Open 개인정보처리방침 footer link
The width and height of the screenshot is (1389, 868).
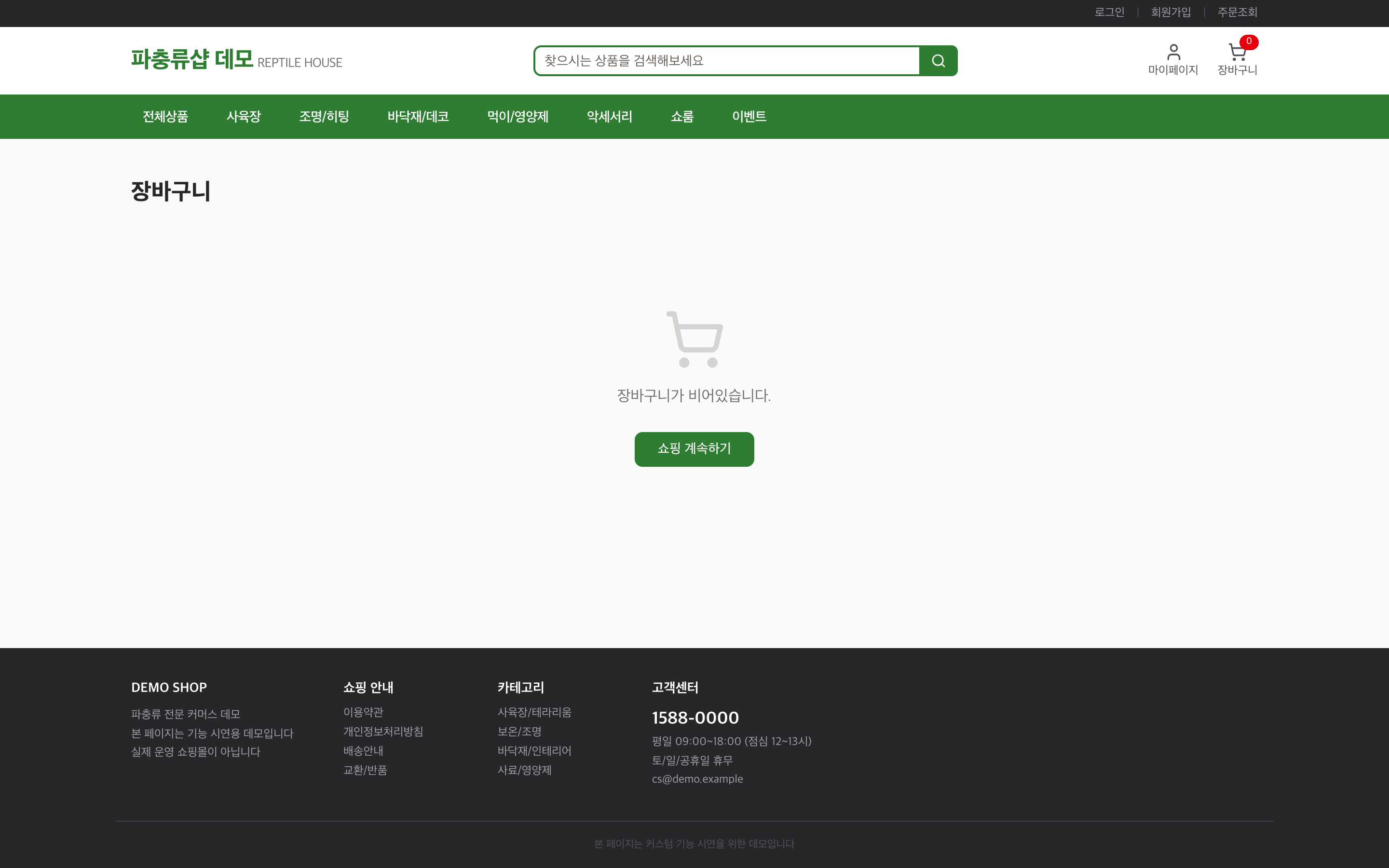(x=383, y=732)
